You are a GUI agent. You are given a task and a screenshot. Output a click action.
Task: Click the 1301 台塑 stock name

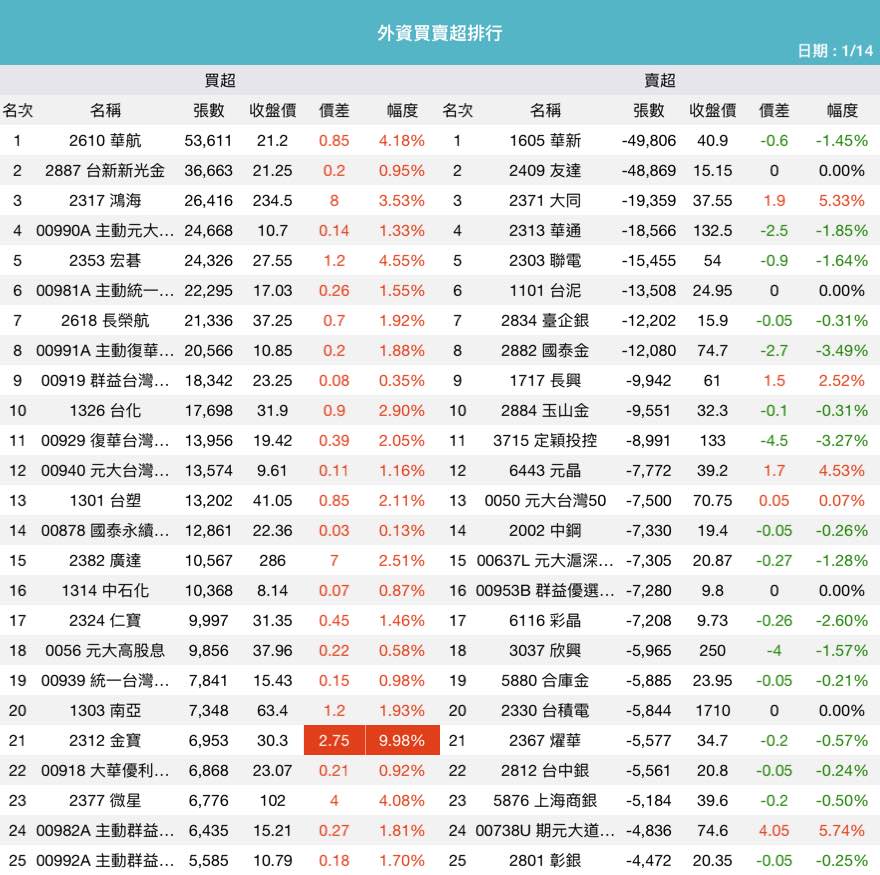105,501
